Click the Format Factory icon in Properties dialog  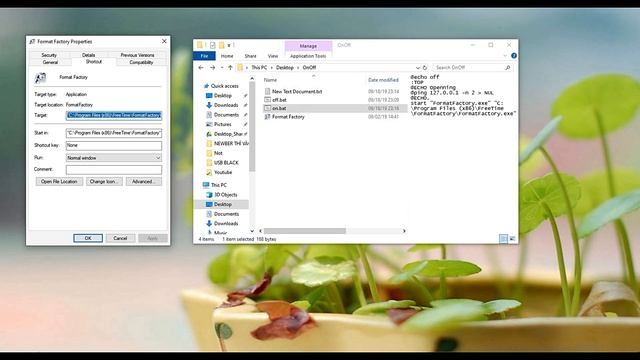40,77
